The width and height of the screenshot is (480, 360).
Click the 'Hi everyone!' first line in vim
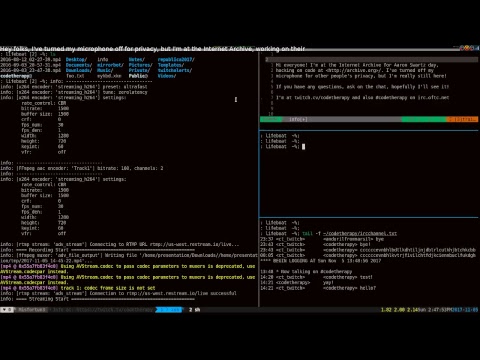[357, 65]
